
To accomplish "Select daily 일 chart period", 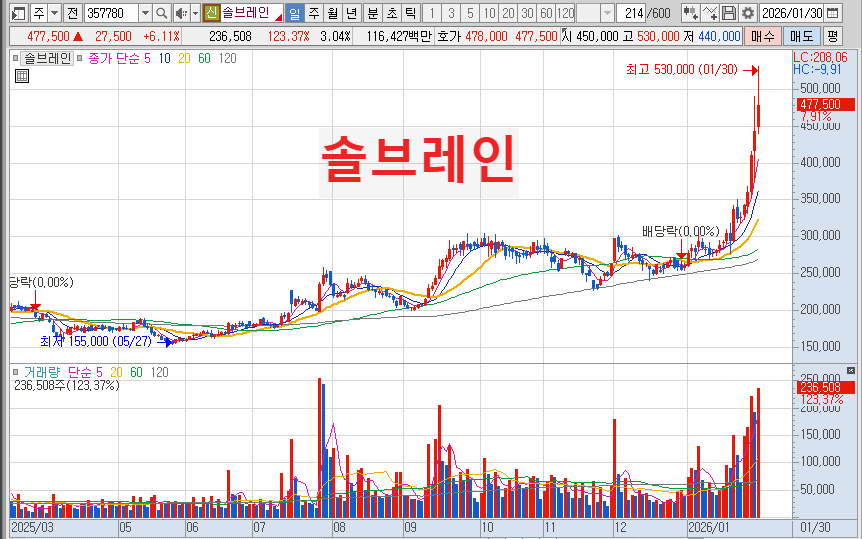I will pyautogui.click(x=295, y=13).
